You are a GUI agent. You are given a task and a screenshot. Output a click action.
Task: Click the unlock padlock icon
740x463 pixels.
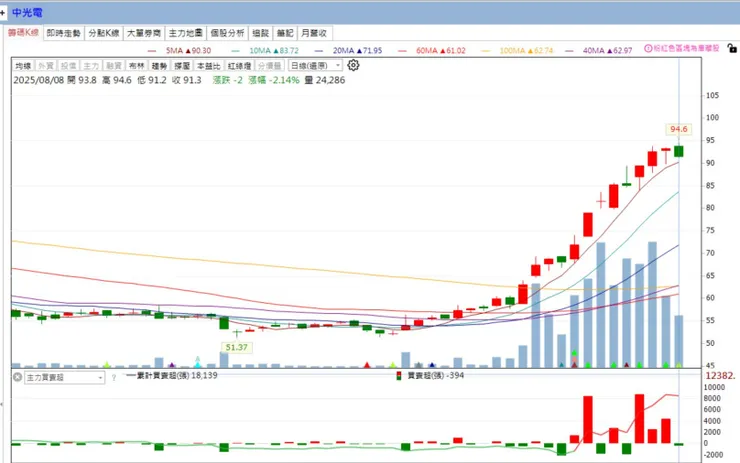point(732,48)
